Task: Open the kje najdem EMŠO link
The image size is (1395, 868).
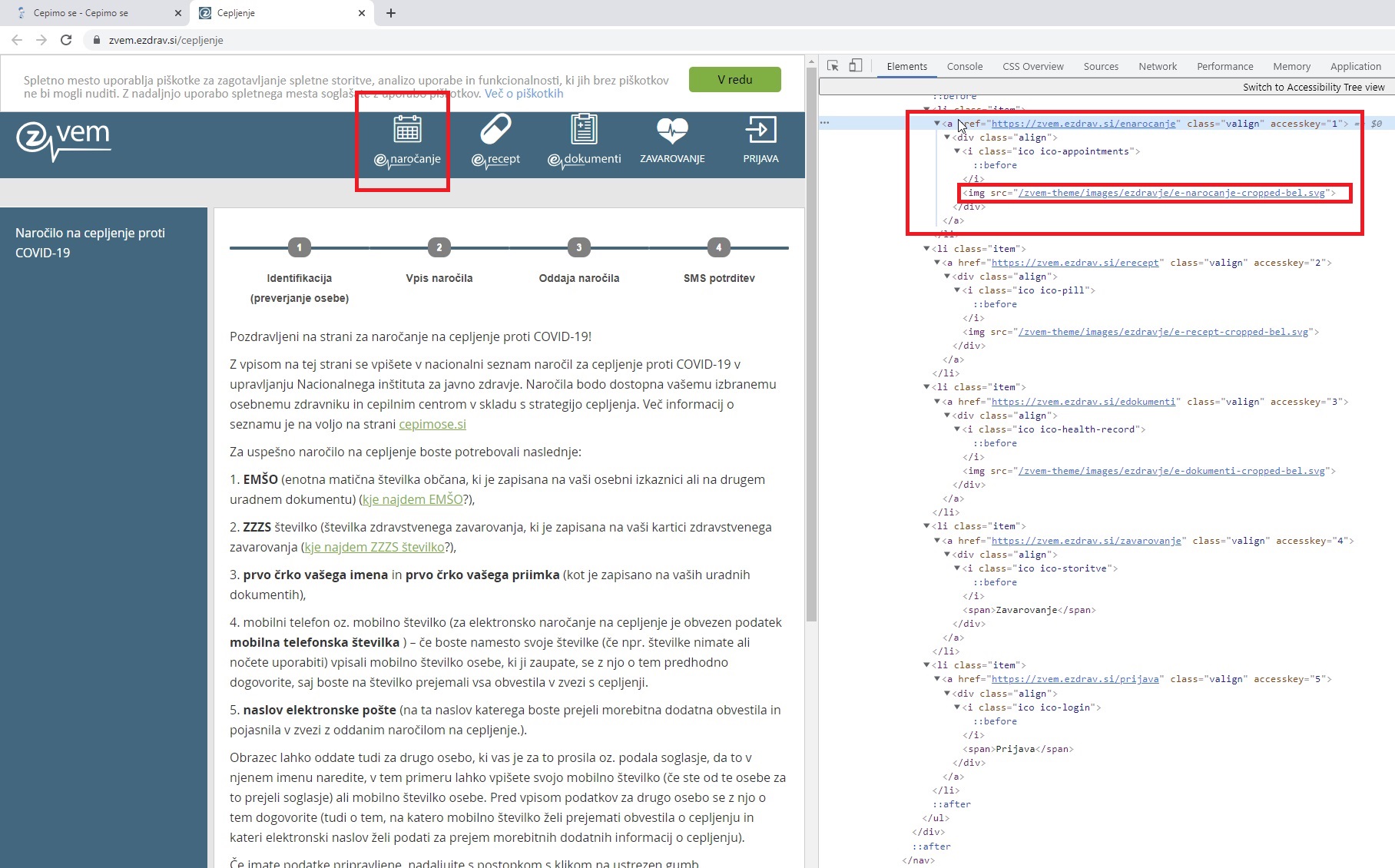Action: pos(413,499)
